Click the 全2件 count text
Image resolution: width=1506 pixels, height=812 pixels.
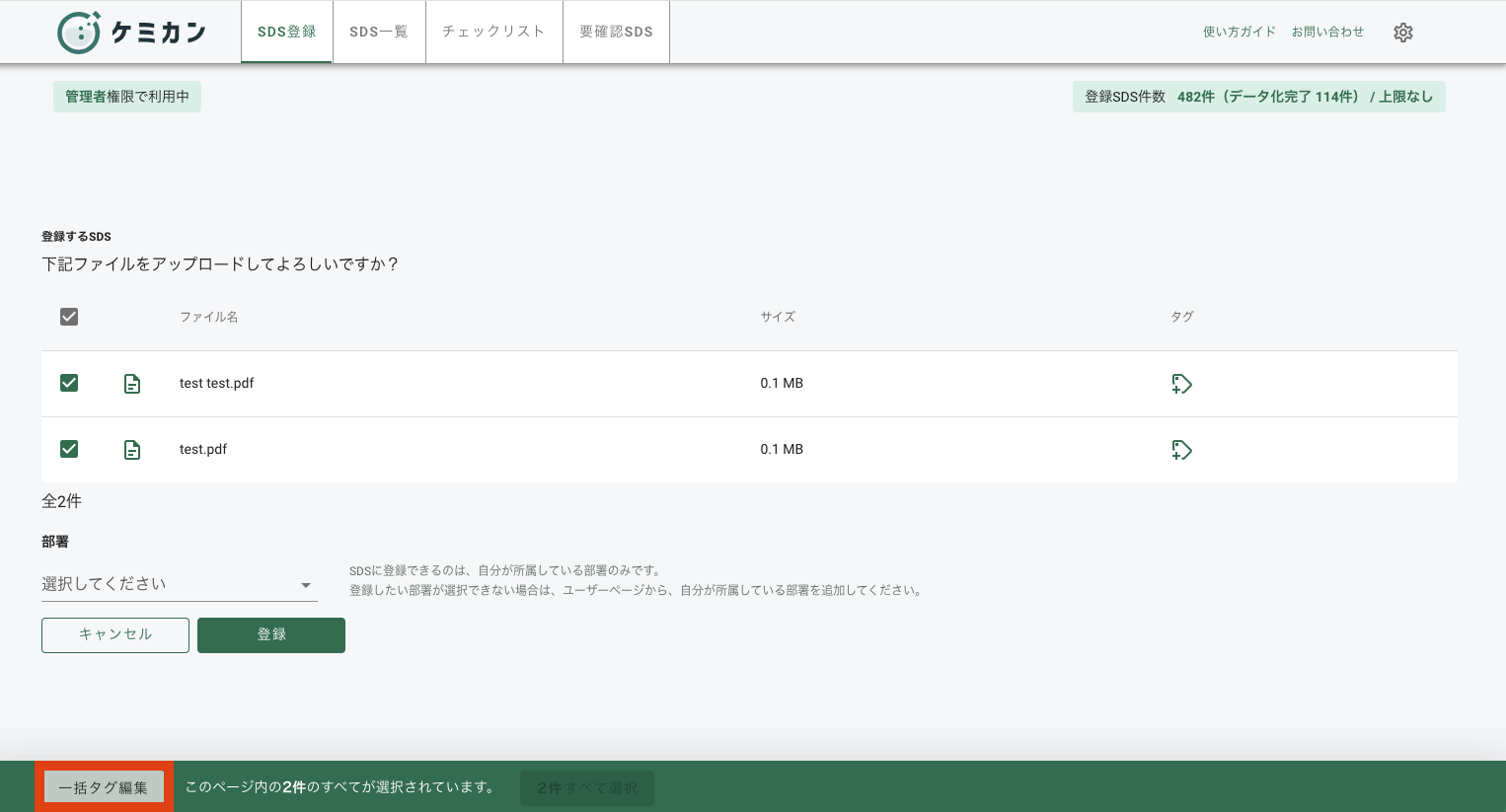point(61,501)
